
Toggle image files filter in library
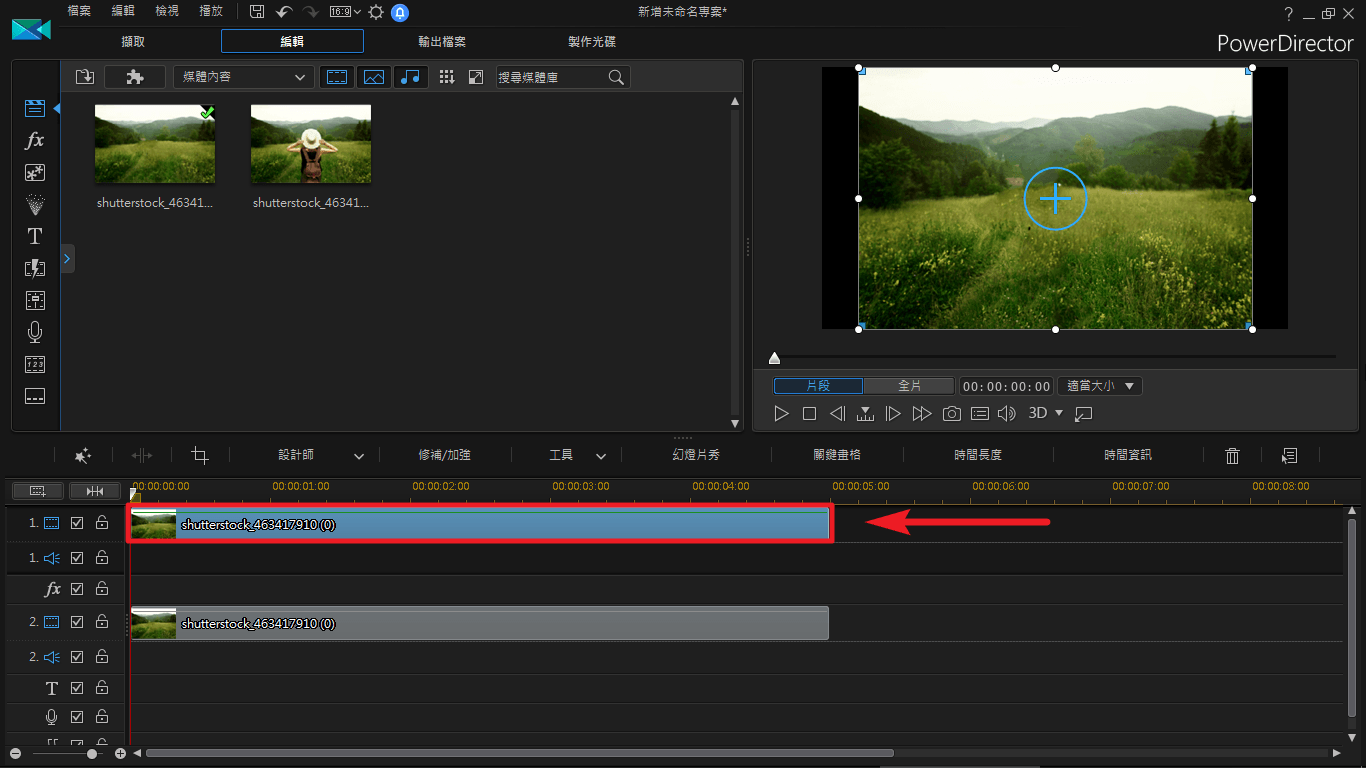374,77
